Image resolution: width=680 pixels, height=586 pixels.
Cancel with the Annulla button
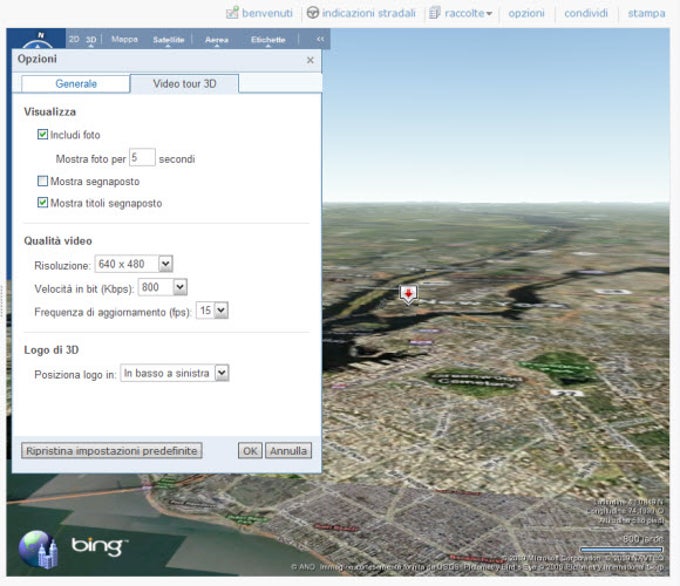pos(288,451)
